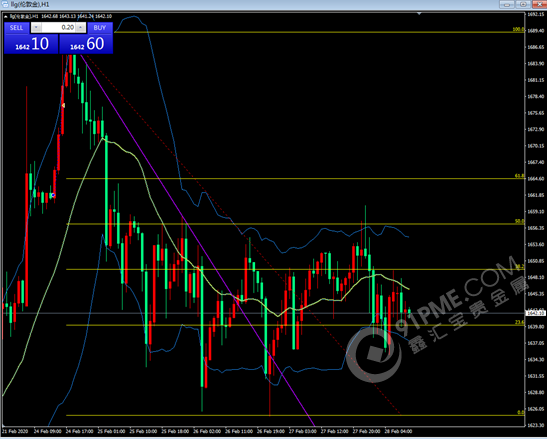Click the current price tag 1642.10 on axis

click(535, 313)
